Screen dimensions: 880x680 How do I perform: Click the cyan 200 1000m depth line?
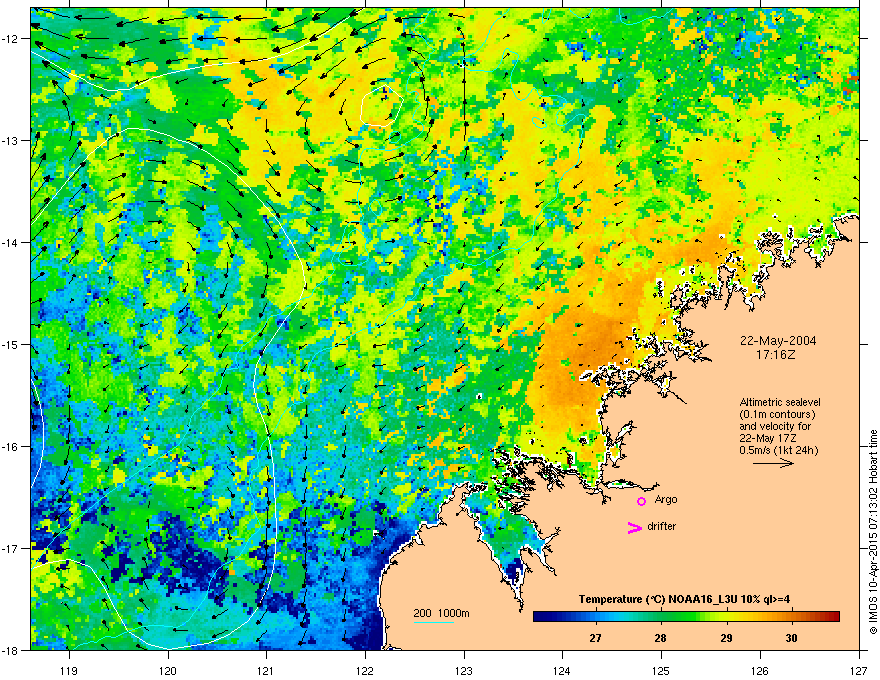point(433,622)
